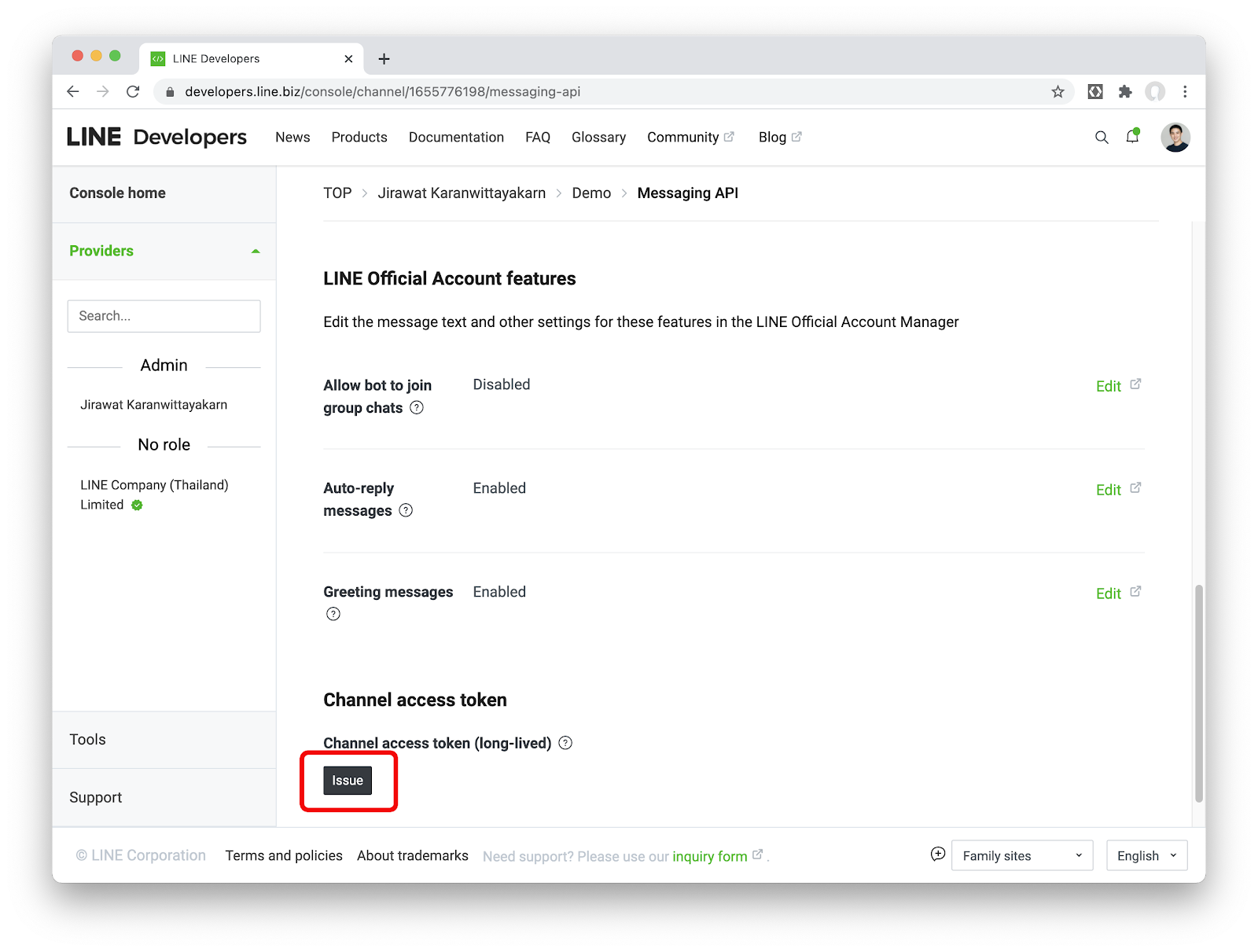
Task: Open the News menu item
Action: point(292,138)
